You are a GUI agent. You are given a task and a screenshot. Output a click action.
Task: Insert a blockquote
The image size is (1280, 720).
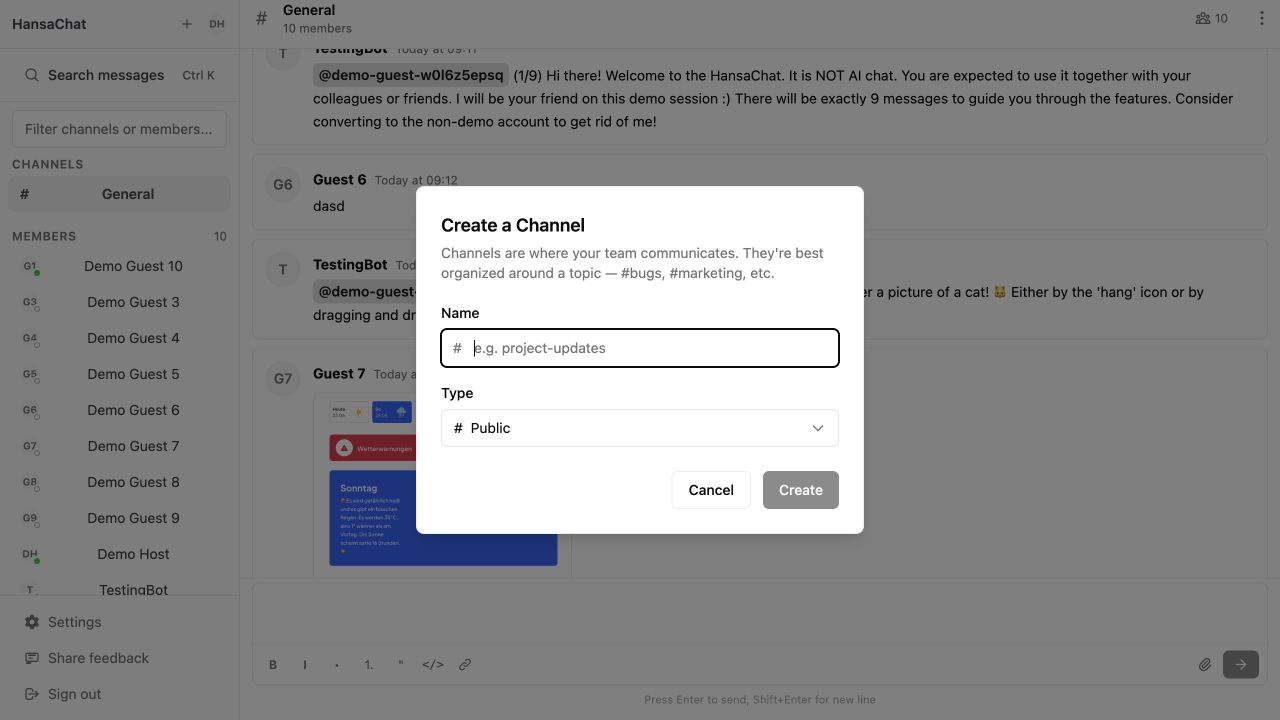(401, 665)
